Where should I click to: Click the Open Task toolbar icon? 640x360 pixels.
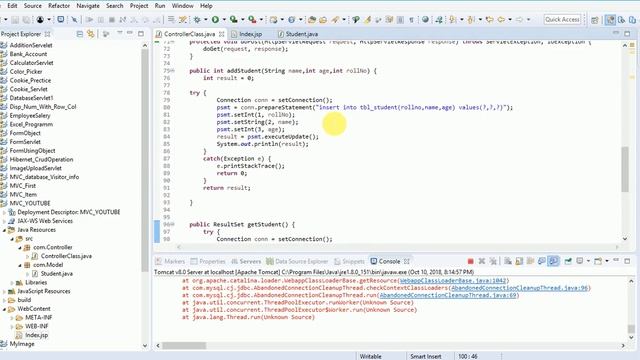pyautogui.click(x=323, y=20)
